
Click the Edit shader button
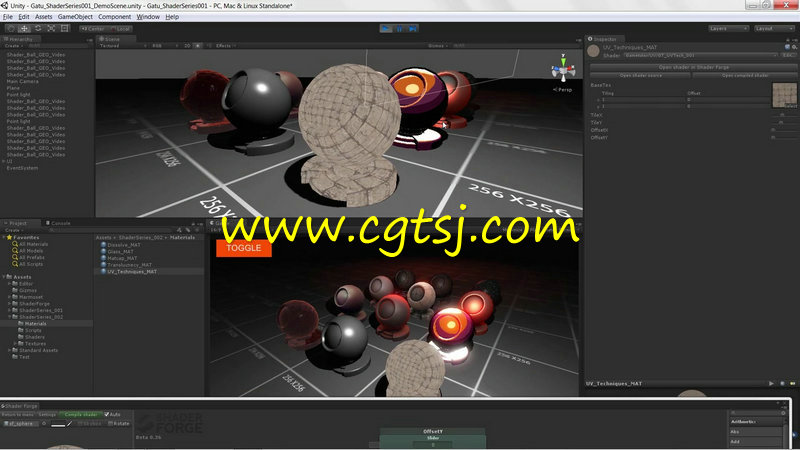[x=788, y=55]
